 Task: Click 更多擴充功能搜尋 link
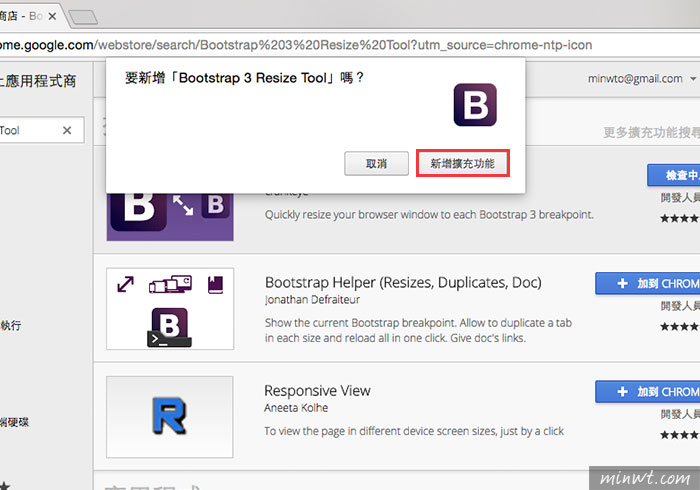[651, 132]
